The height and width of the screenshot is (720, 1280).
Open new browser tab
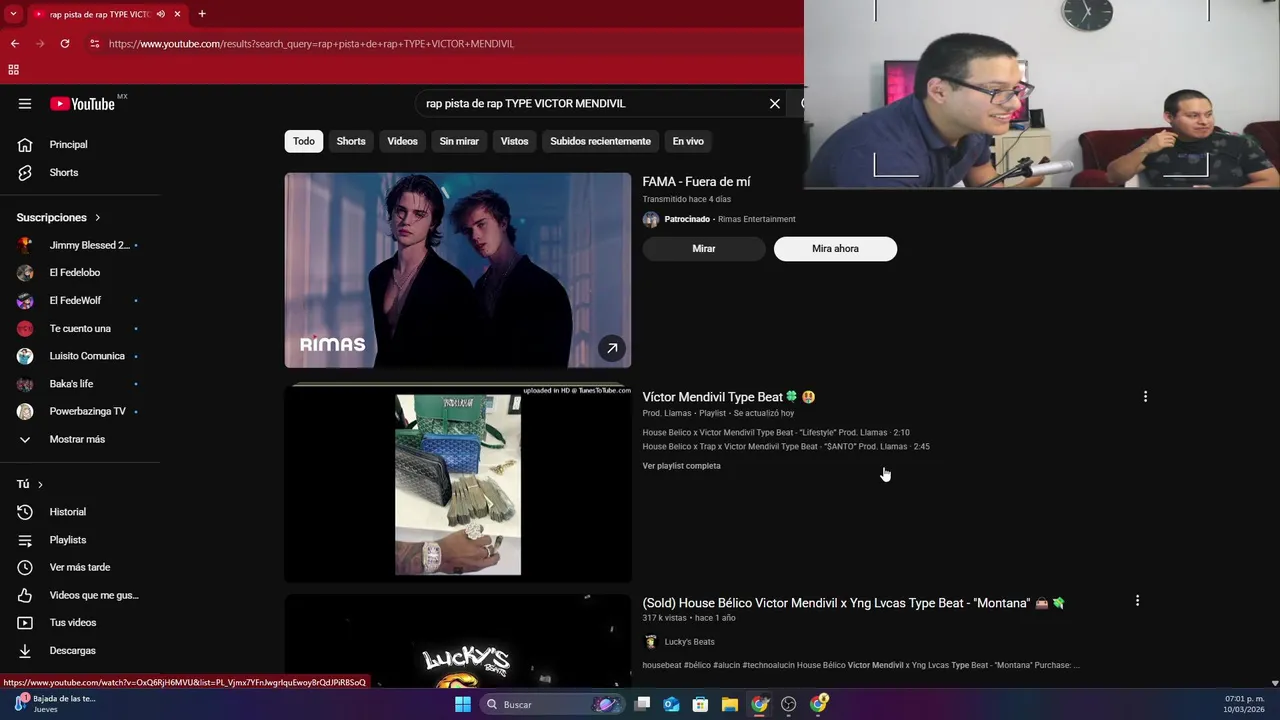point(202,14)
